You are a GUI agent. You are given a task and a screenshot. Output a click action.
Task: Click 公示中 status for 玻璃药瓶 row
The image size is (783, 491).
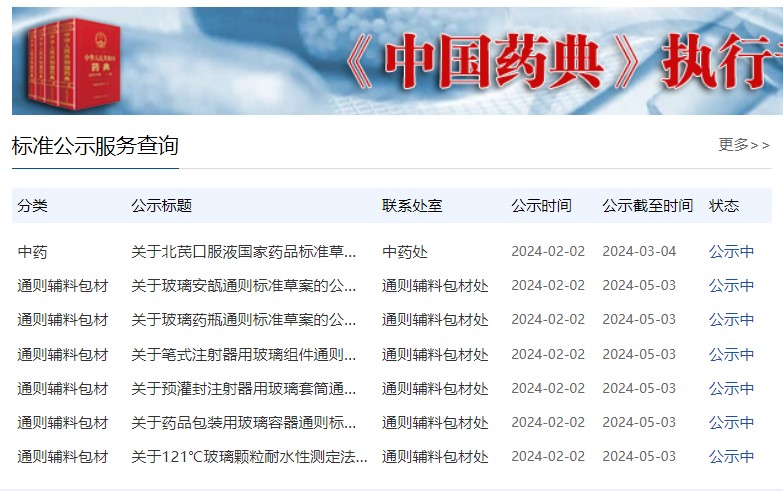point(732,320)
